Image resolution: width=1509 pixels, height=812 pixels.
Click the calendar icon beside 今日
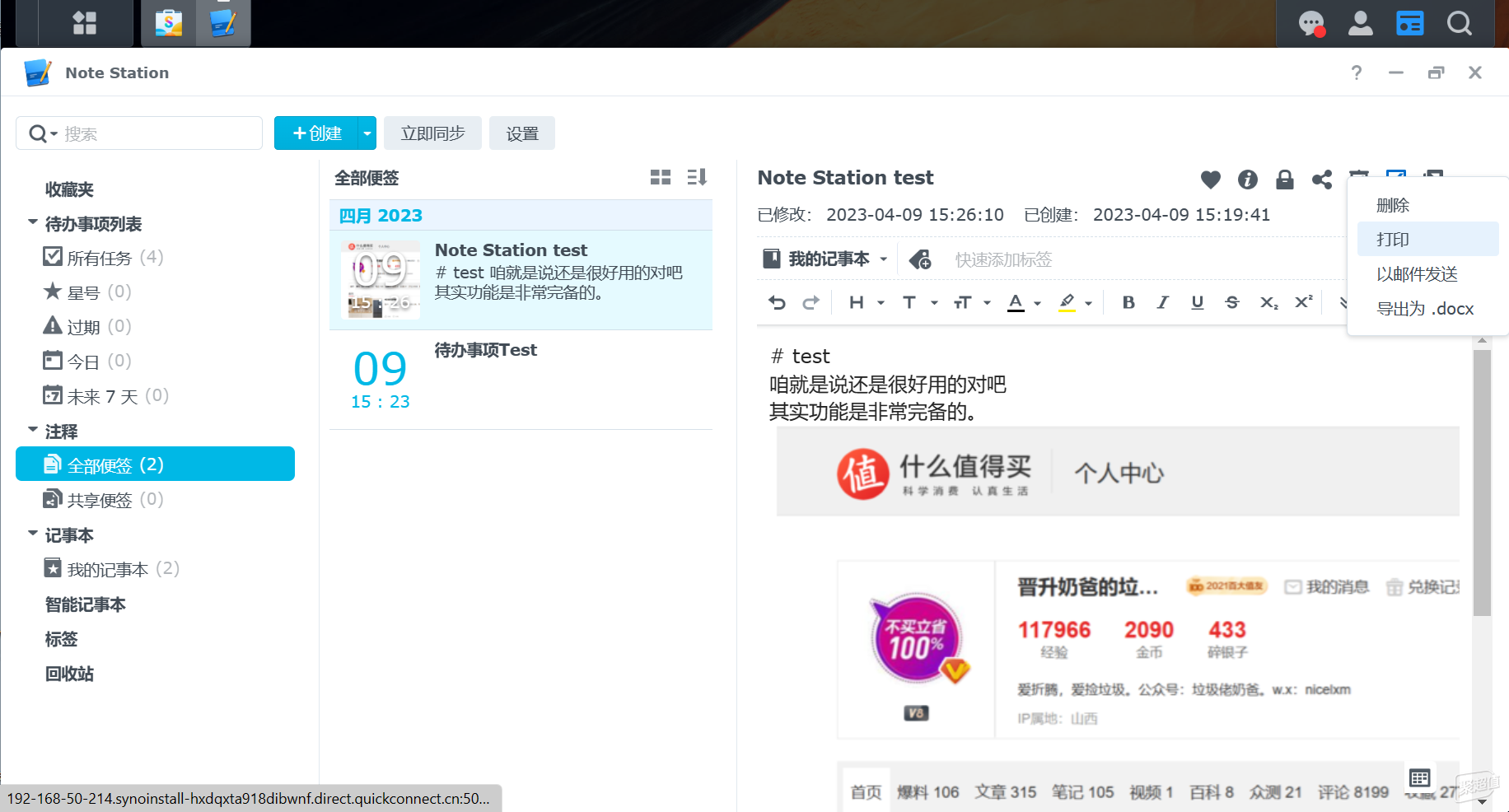(x=53, y=360)
